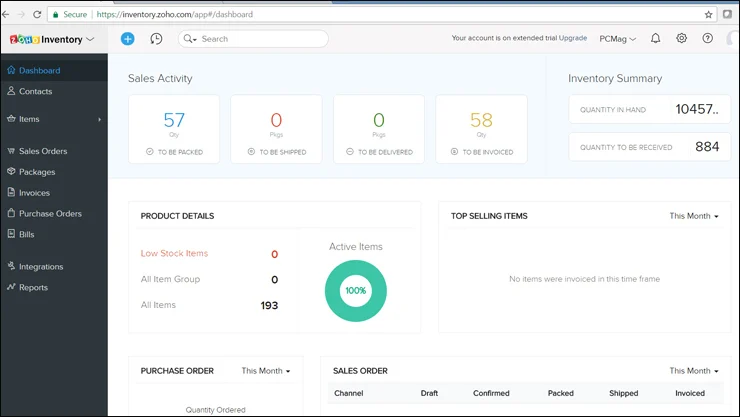Open the To Be Delivered card
This screenshot has width=740, height=417.
tap(378, 129)
